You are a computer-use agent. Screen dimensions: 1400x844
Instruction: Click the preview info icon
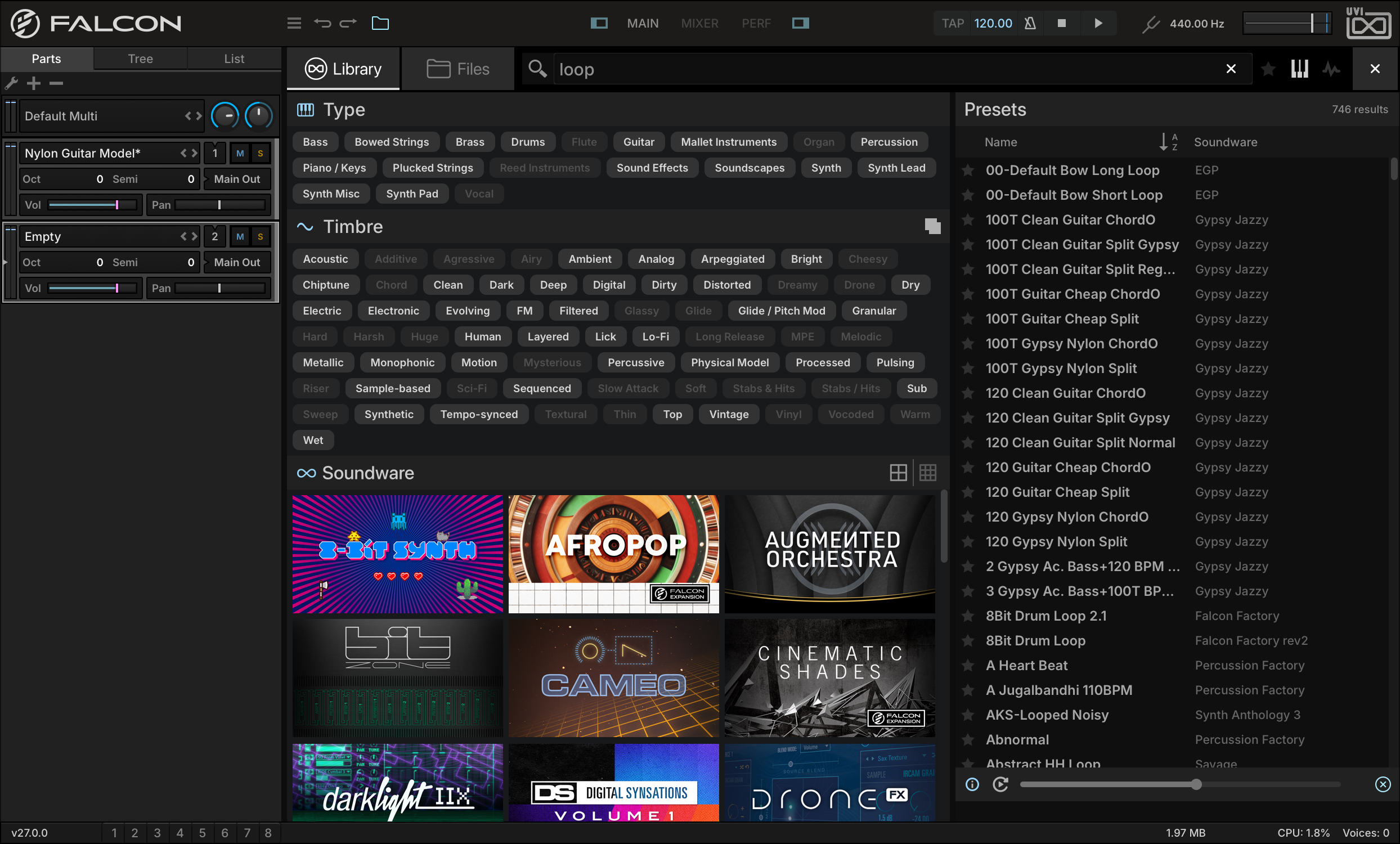tap(972, 784)
